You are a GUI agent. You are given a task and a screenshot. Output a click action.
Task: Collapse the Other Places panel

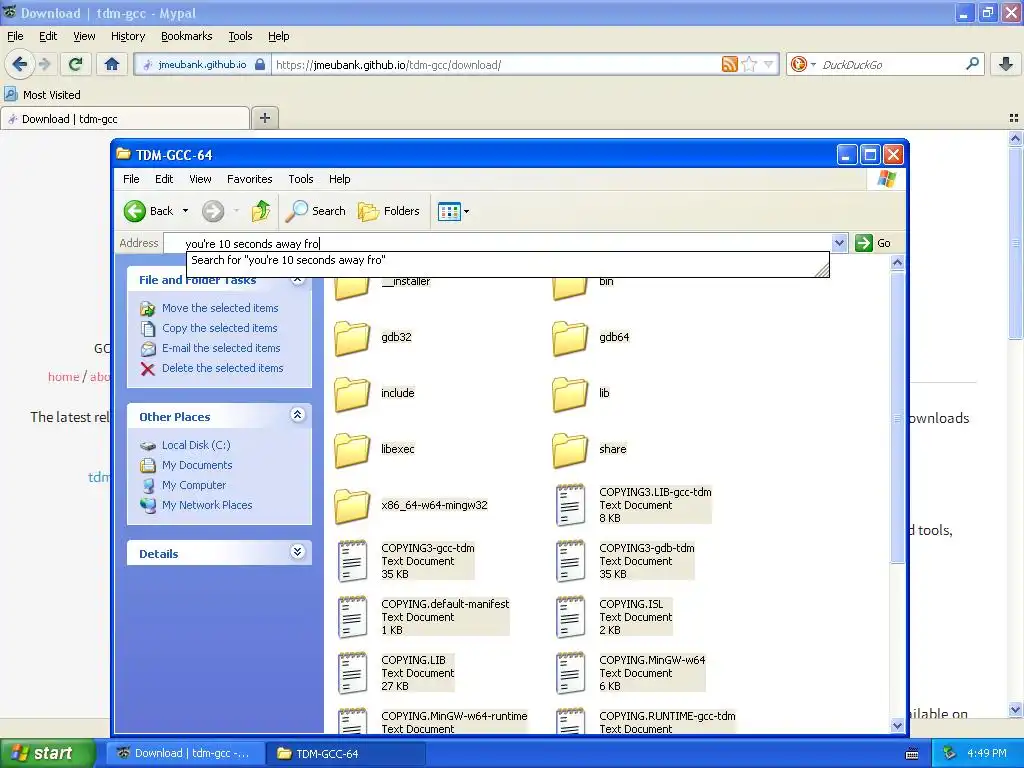297,415
